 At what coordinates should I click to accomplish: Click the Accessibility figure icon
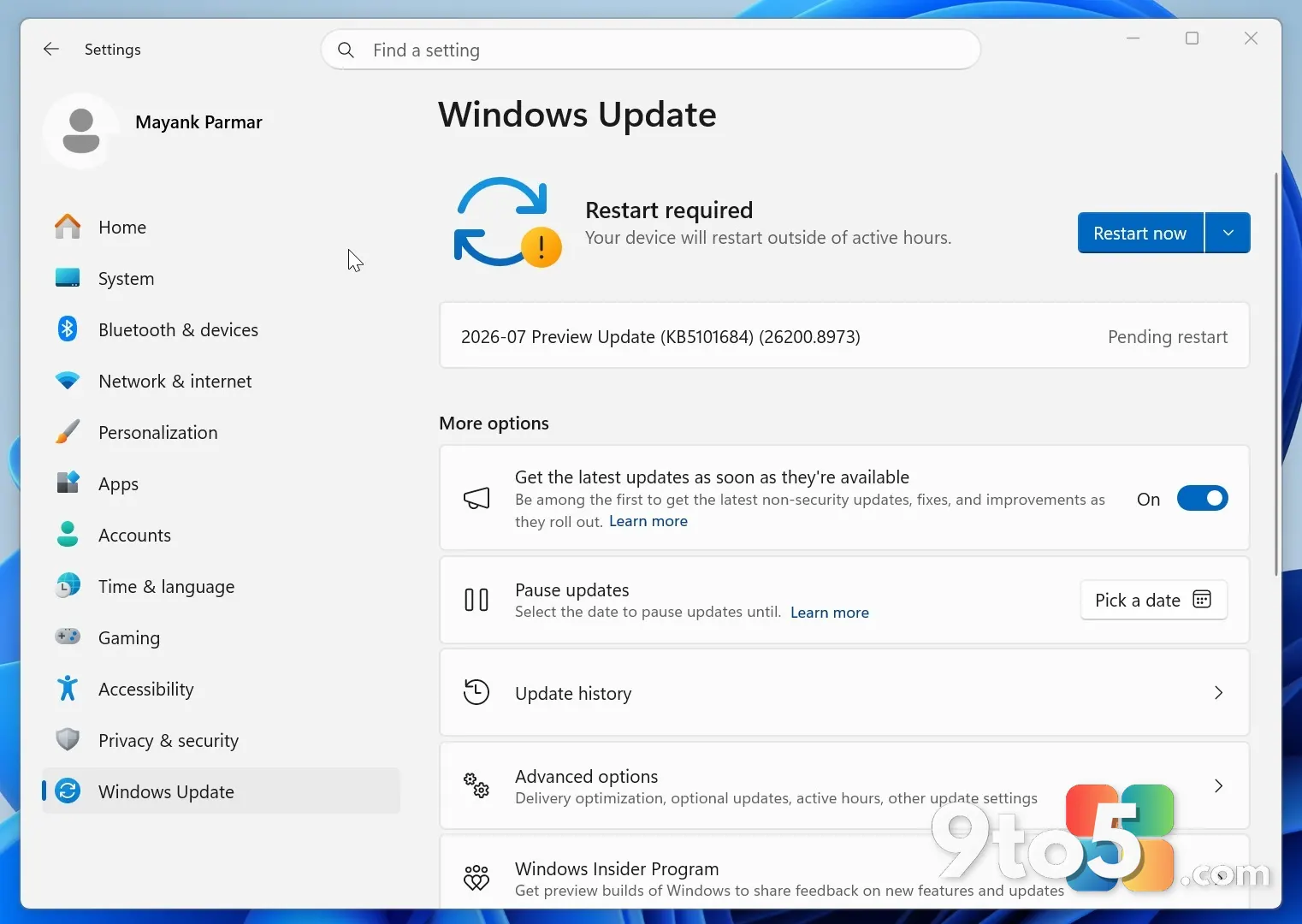(x=68, y=688)
